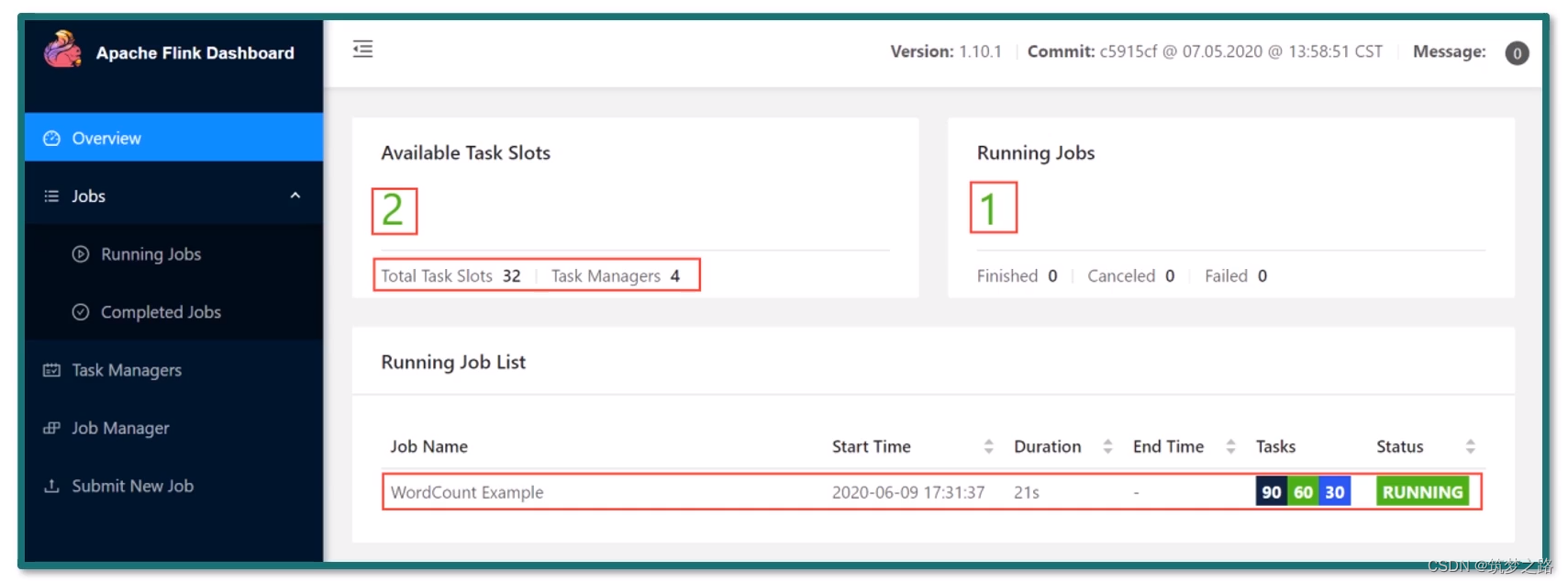Click the Apache Flink Dashboard title
1568x583 pixels.
coord(195,53)
